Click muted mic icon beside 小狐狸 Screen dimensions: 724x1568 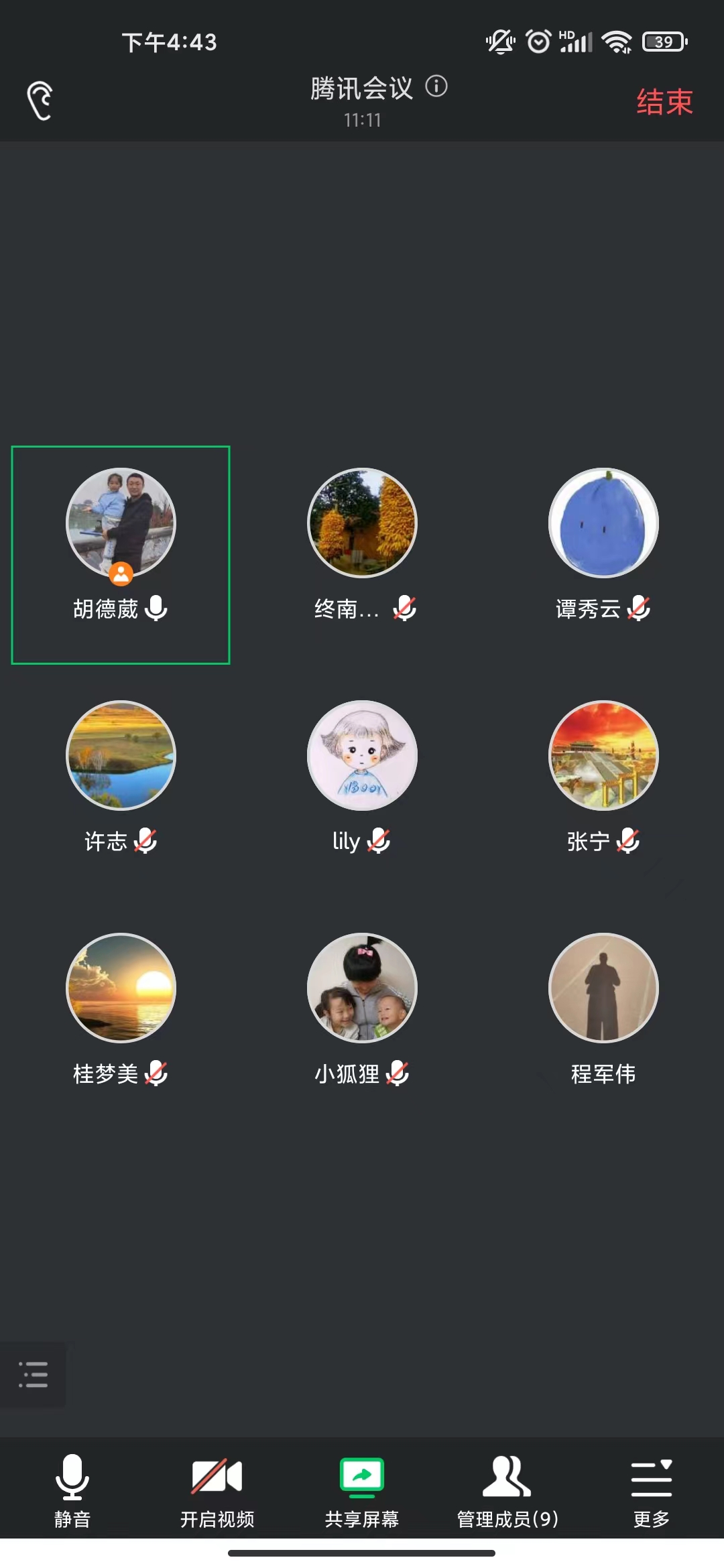click(x=398, y=1073)
